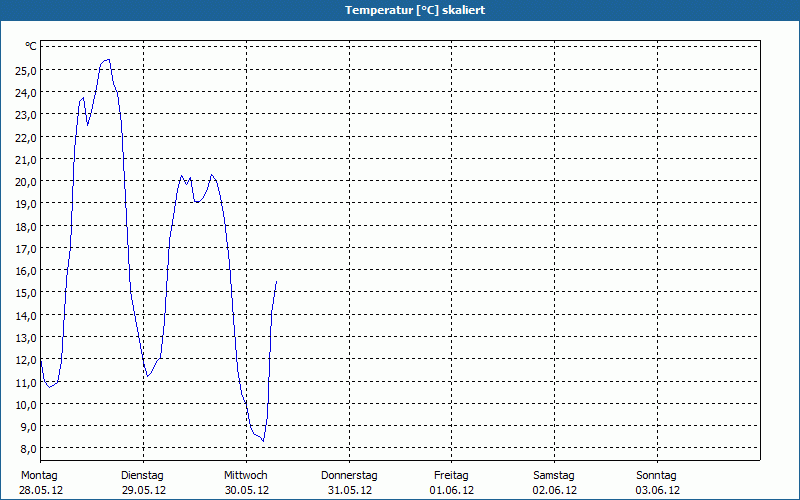Screen dimensions: 800x500
Task: Select the 21,0 axis label
Action: tap(26, 160)
